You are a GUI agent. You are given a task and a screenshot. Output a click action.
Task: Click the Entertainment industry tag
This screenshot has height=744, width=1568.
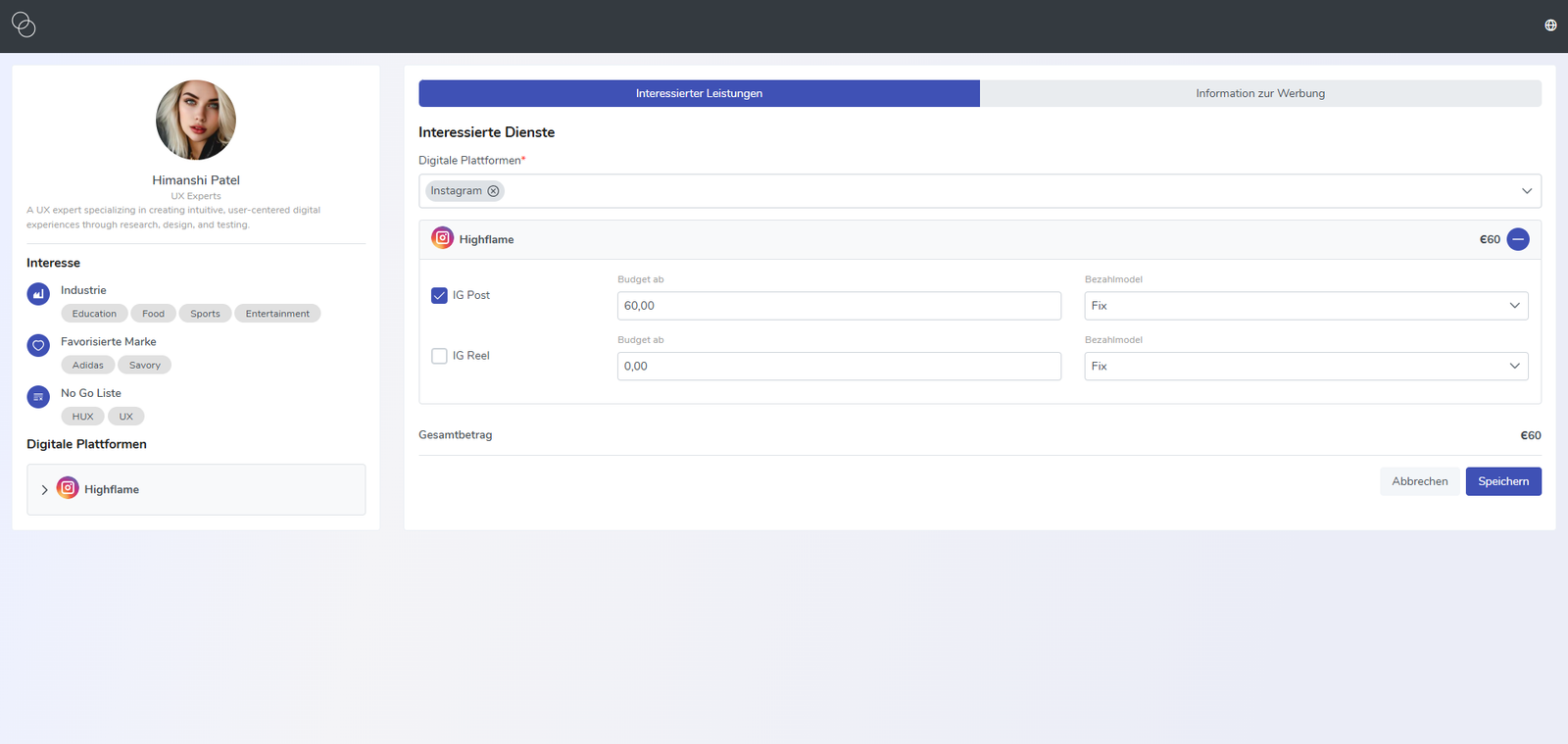point(277,314)
